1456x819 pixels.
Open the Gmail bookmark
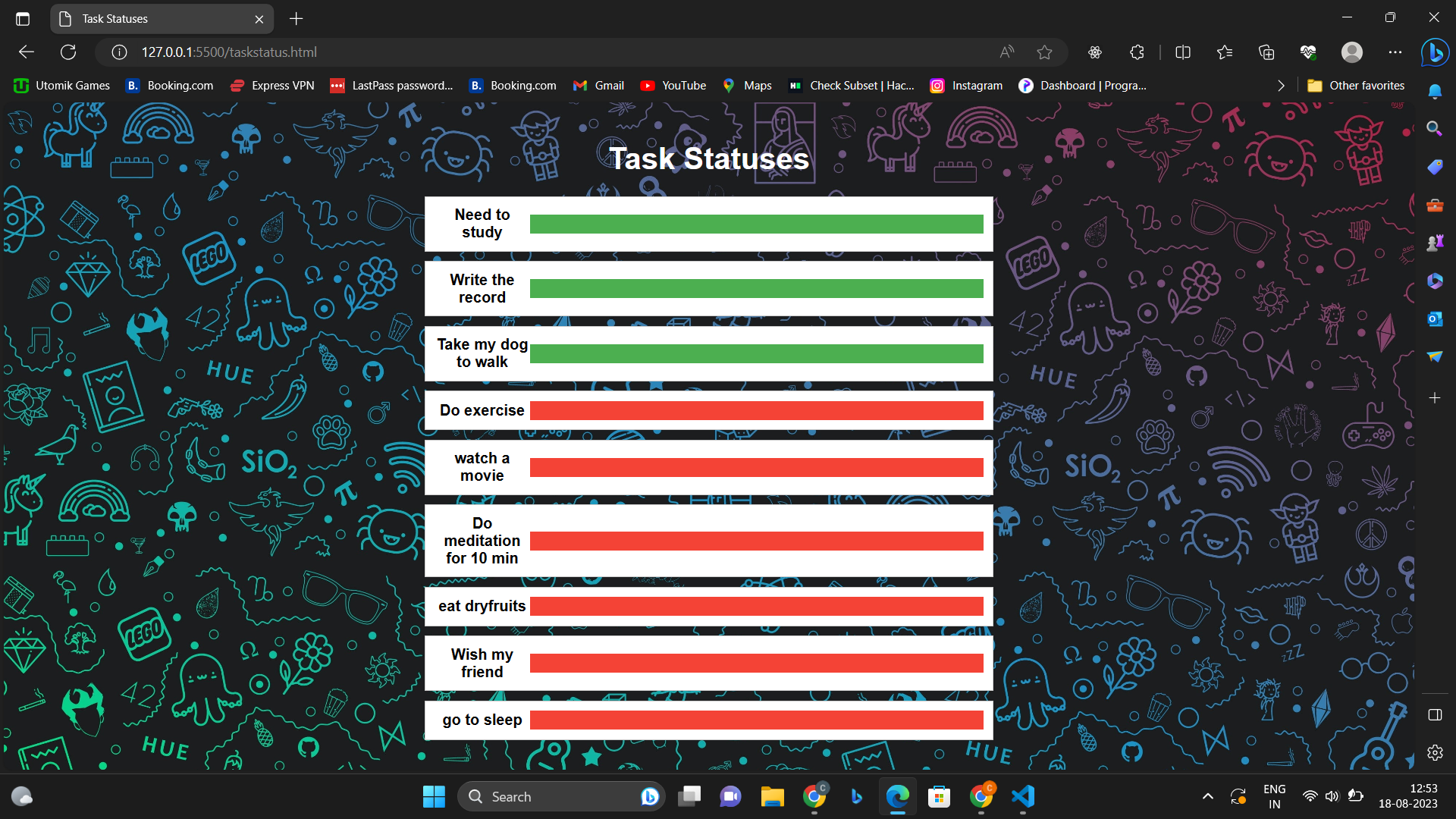(x=598, y=85)
